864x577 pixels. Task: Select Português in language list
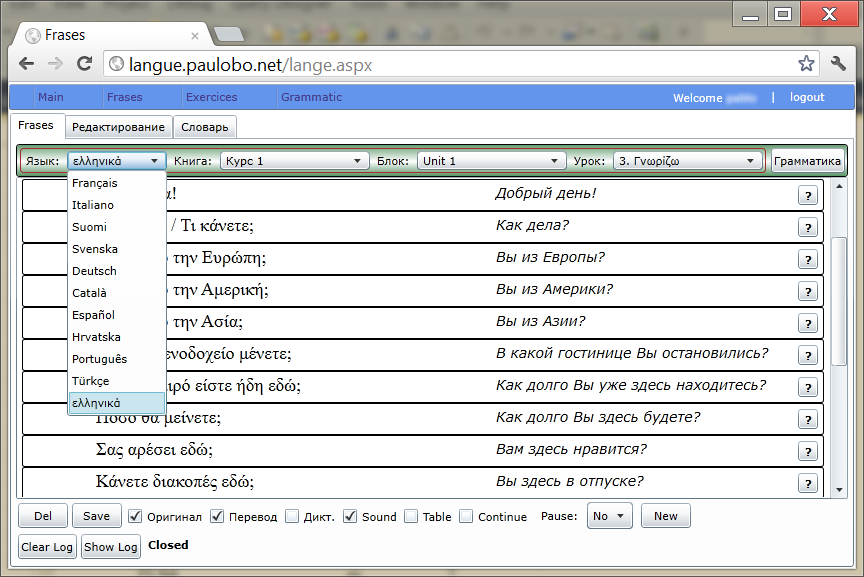coord(117,359)
